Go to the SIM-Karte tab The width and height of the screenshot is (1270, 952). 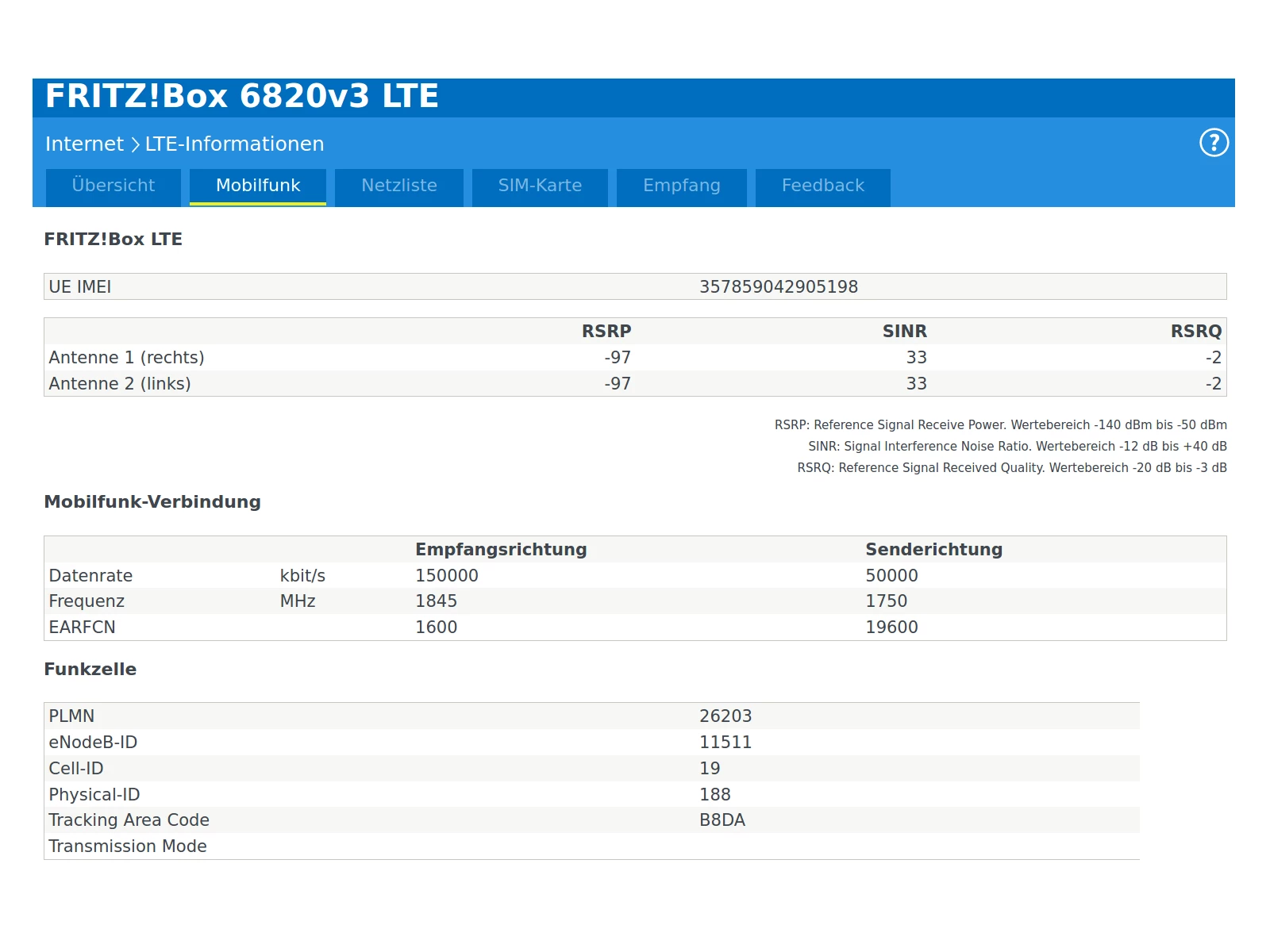click(540, 187)
